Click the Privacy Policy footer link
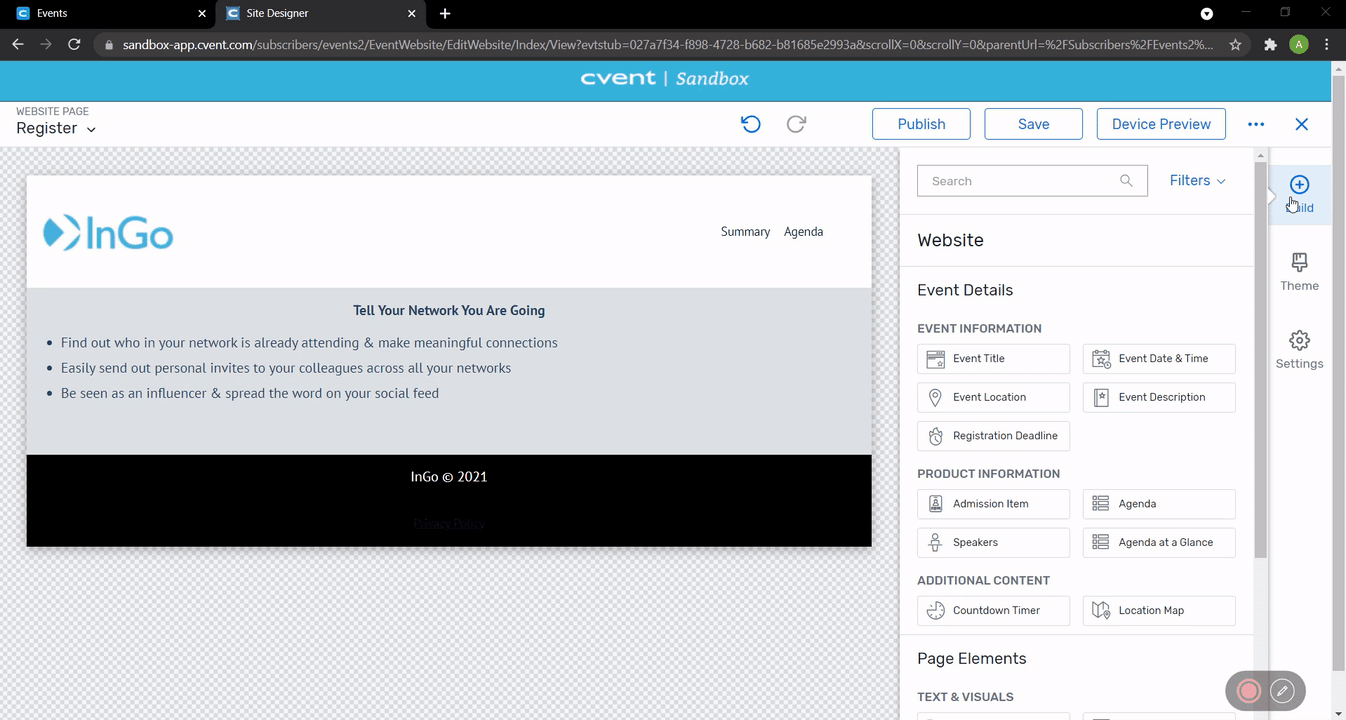Image resolution: width=1346 pixels, height=720 pixels. tap(448, 523)
